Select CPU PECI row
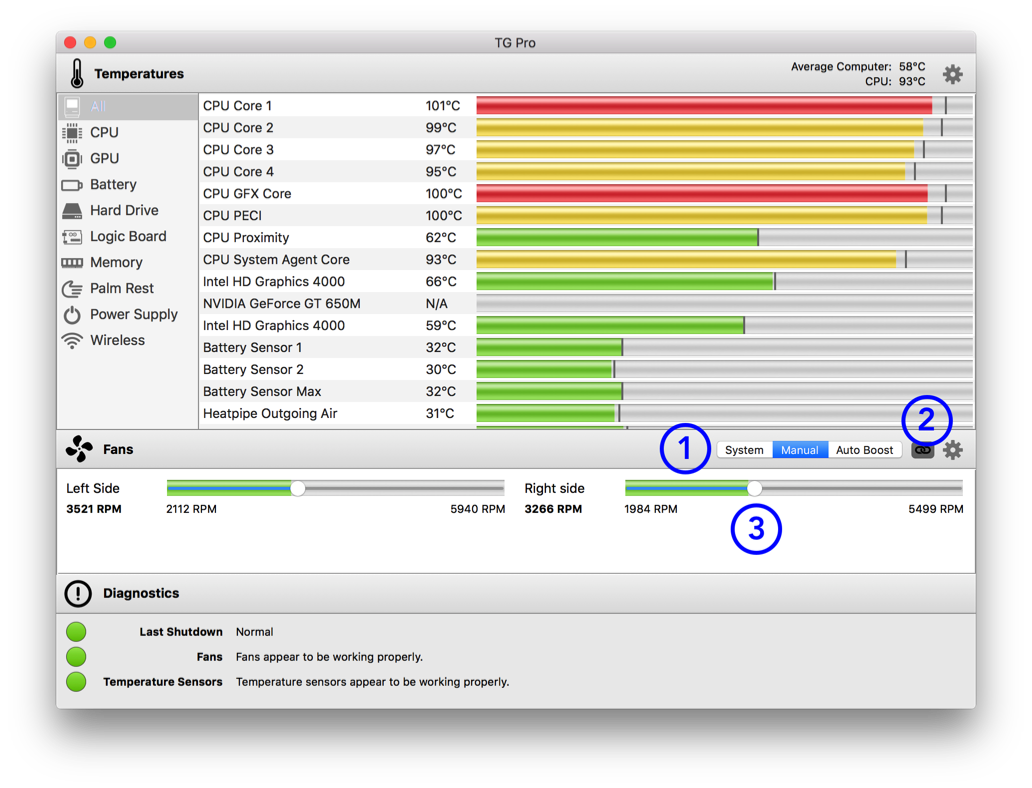The width and height of the screenshot is (1032, 788). click(586, 215)
